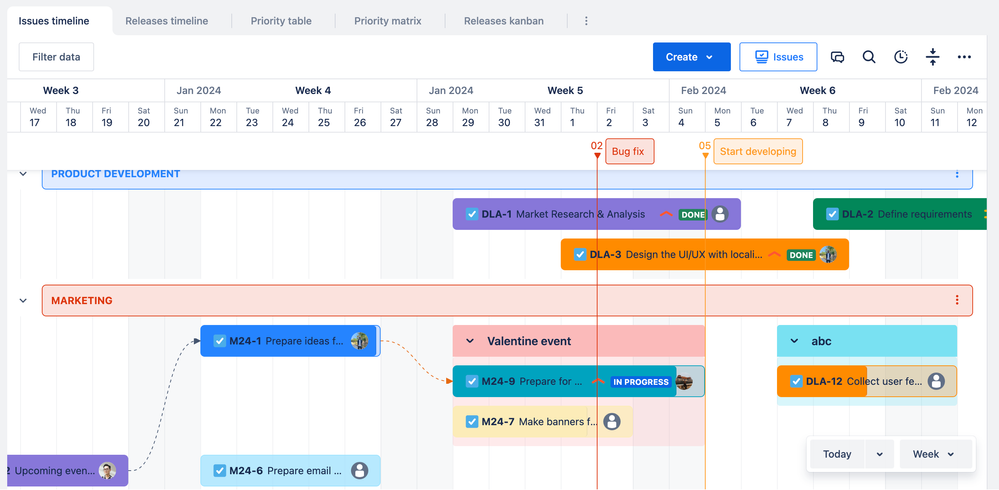Image resolution: width=999 pixels, height=490 pixels.
Task: Toggle checkbox on M24-7 Make banners
Action: [x=471, y=421]
